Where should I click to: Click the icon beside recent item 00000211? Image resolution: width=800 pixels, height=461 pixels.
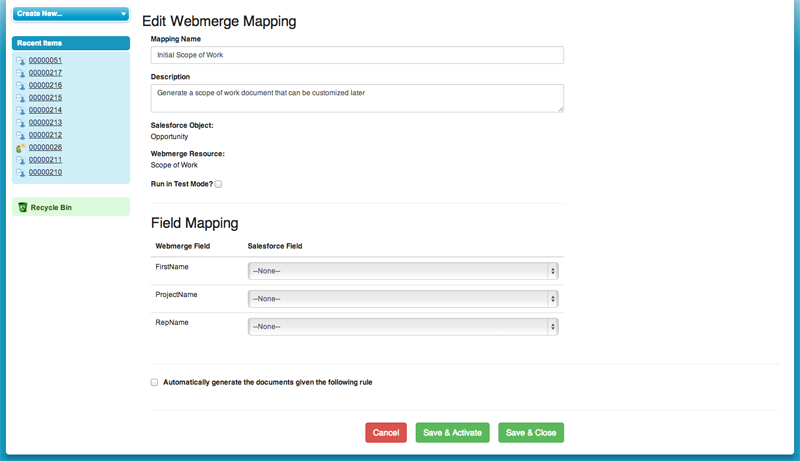[20, 160]
